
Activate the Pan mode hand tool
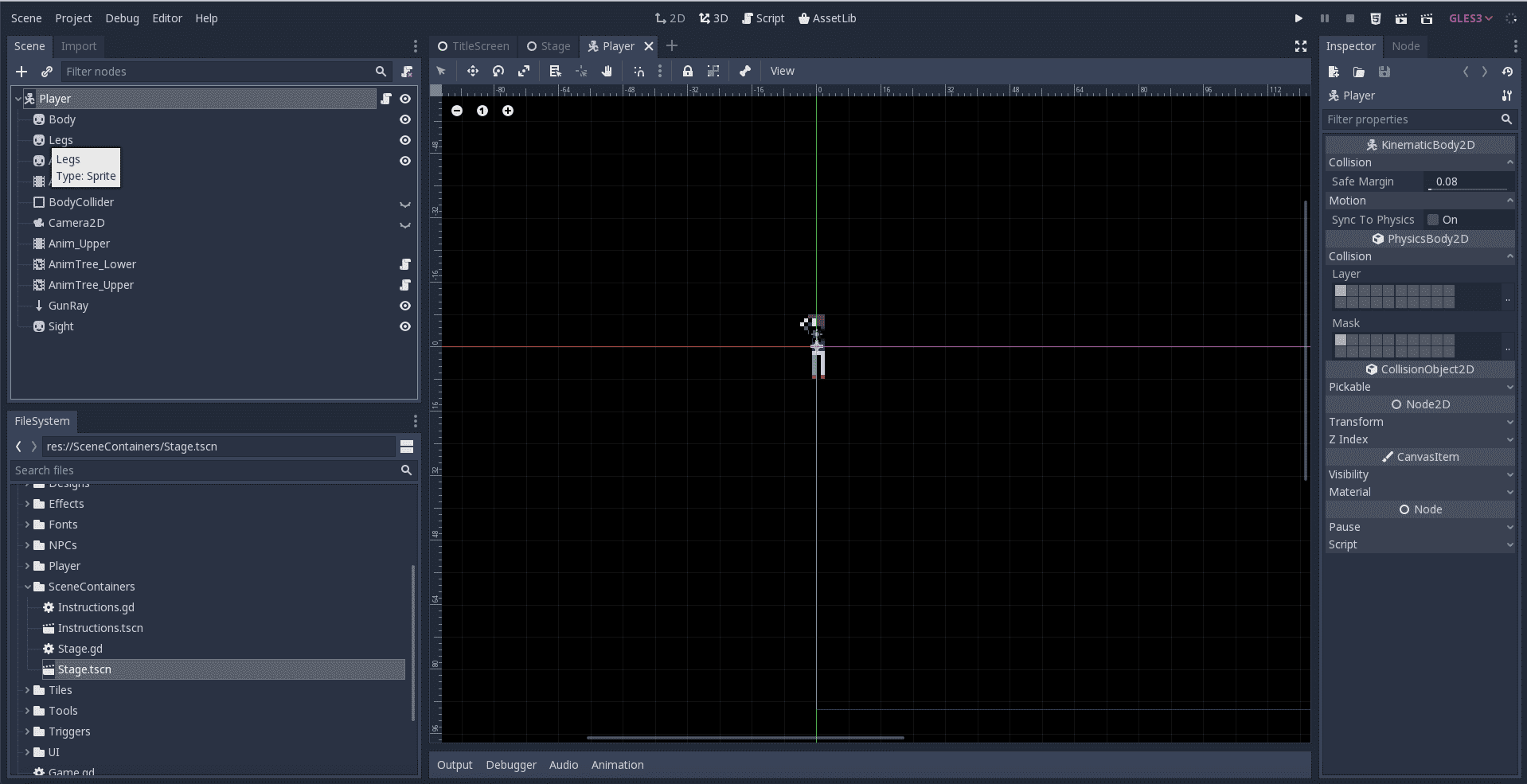tap(607, 71)
